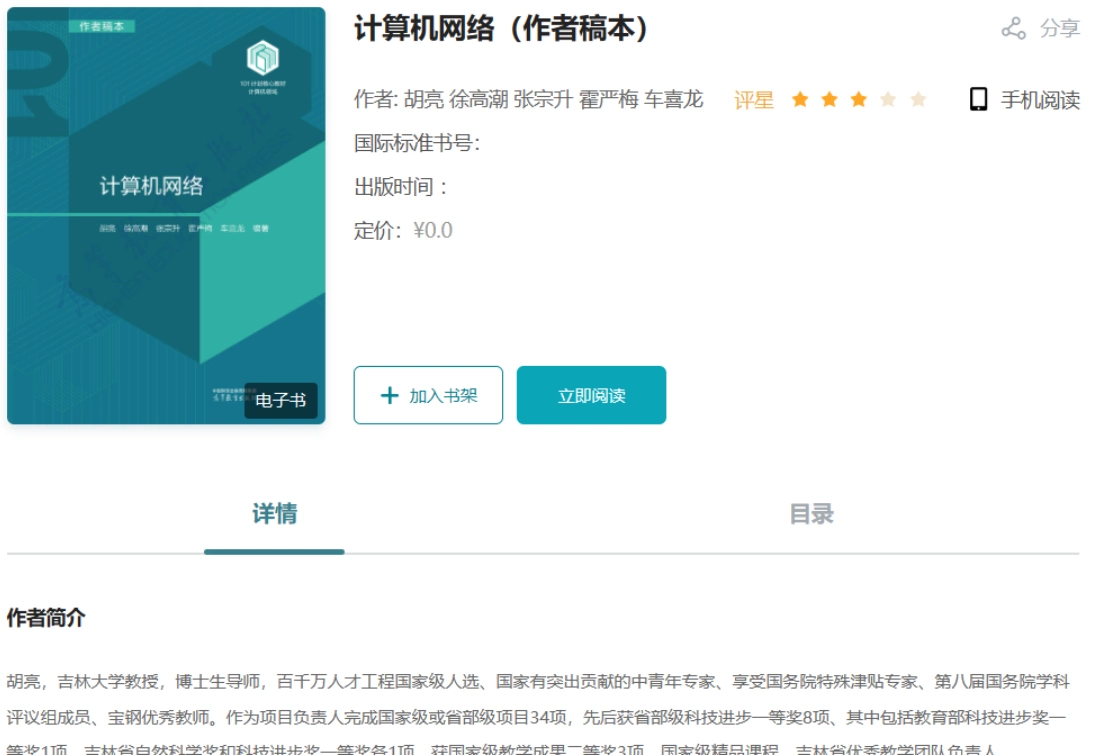Click the 作者简介 heading
The width and height of the screenshot is (1101, 755).
click(46, 618)
